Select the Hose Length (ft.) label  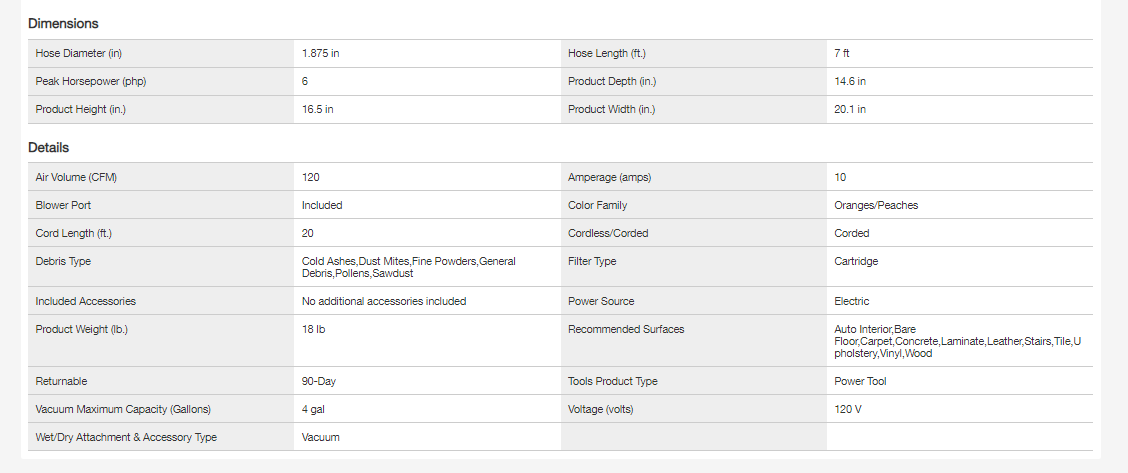(614, 53)
